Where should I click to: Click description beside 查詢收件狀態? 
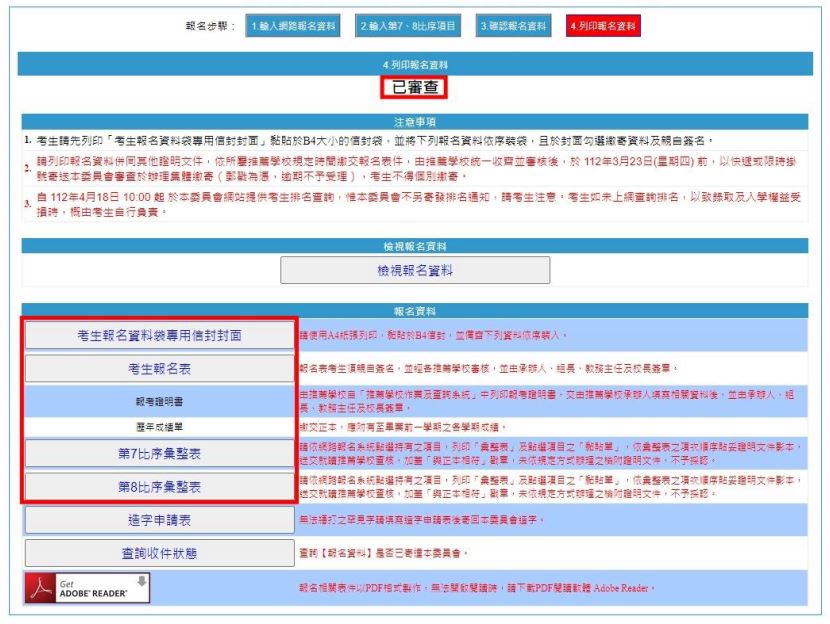click(x=384, y=553)
